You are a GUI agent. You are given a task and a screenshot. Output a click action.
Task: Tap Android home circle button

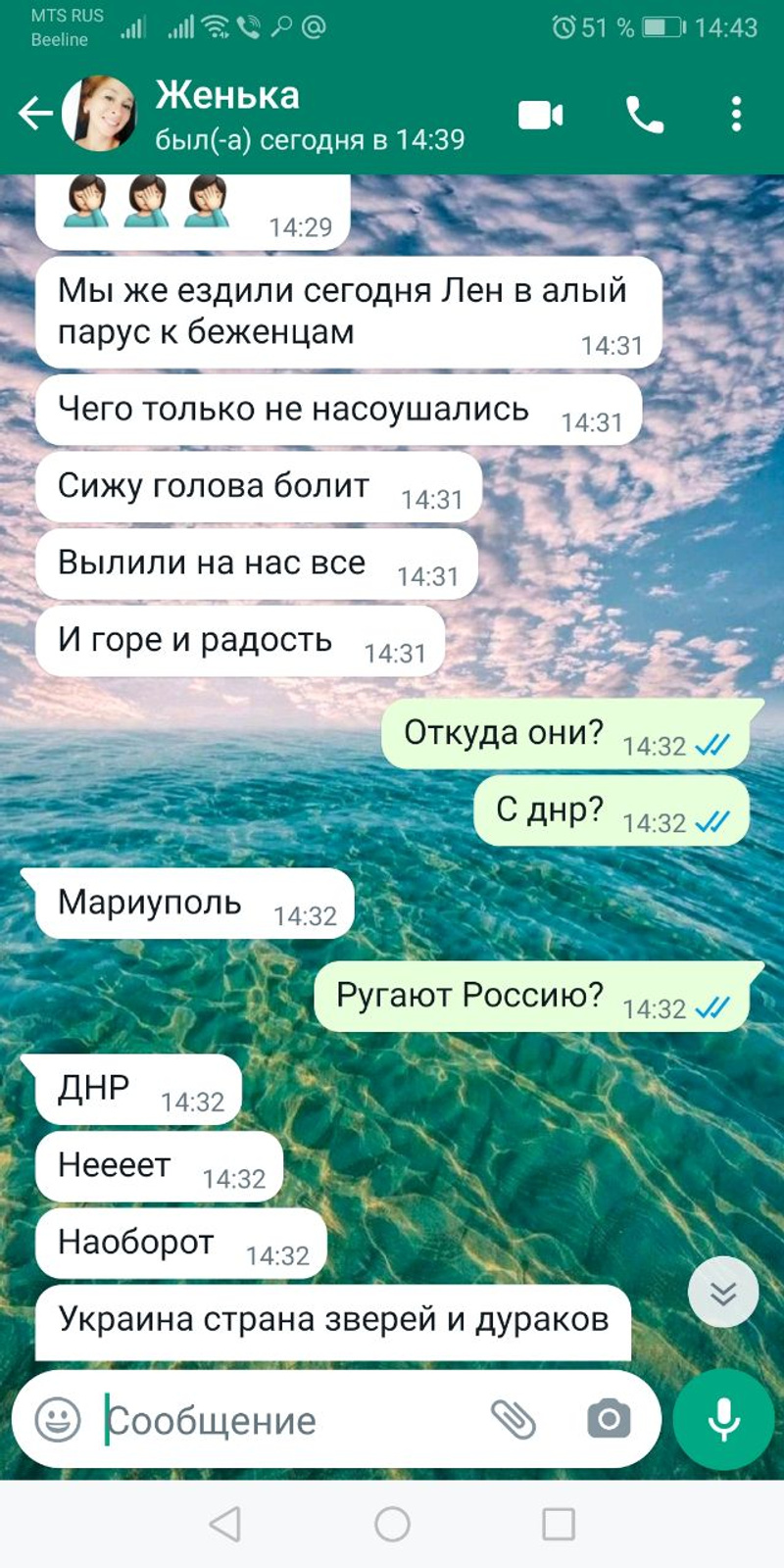click(392, 1524)
